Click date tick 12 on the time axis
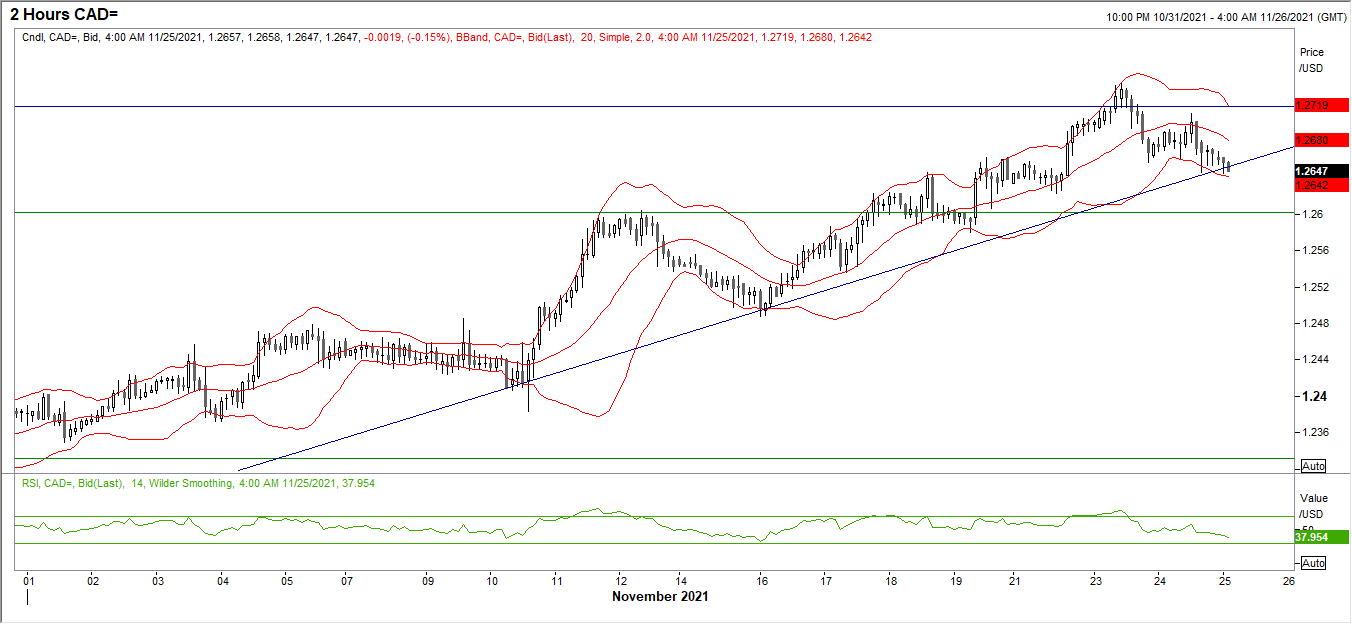This screenshot has height=624, width=1352. [x=621, y=580]
